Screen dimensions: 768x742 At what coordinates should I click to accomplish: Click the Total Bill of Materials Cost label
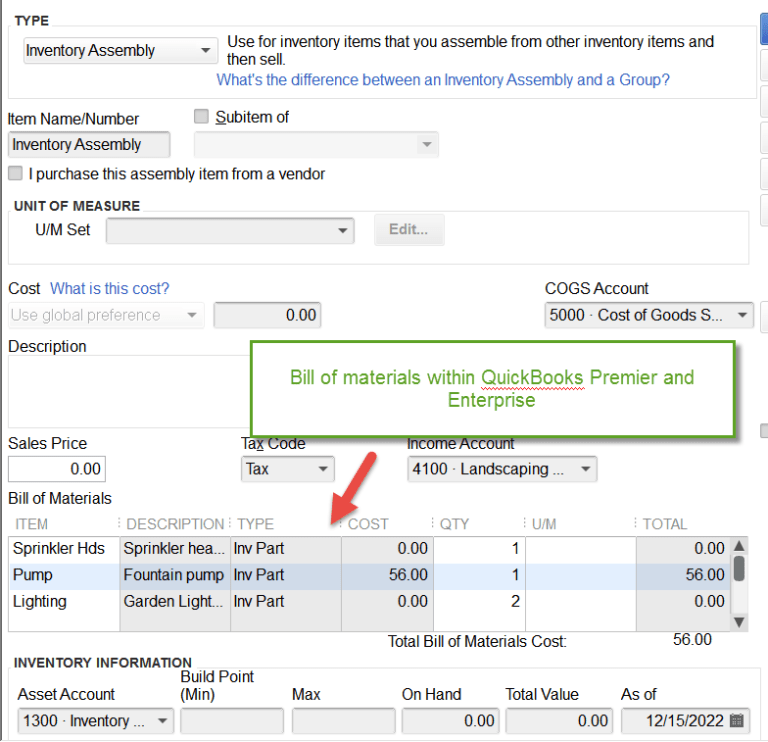477,641
